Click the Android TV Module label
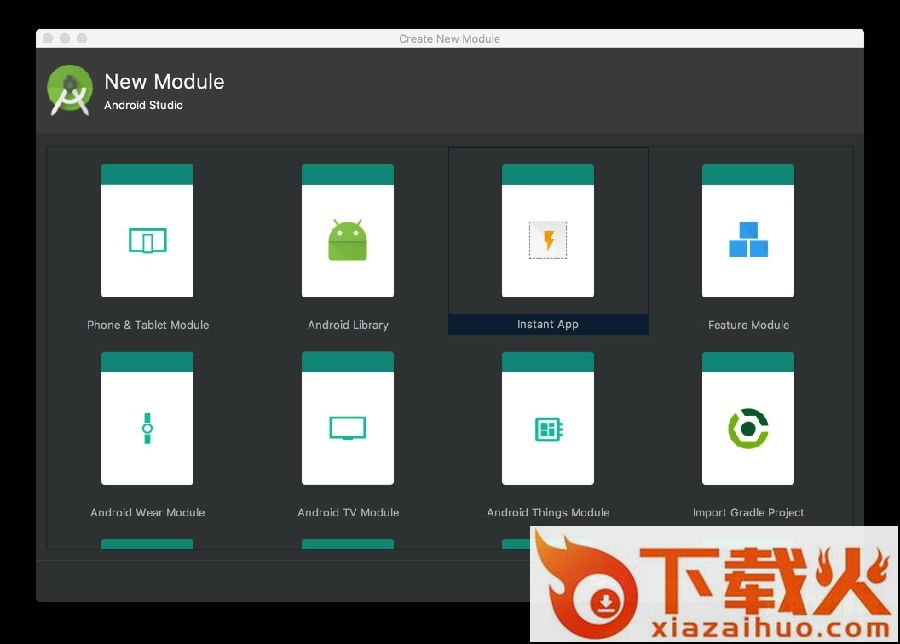Image resolution: width=900 pixels, height=644 pixels. click(348, 512)
